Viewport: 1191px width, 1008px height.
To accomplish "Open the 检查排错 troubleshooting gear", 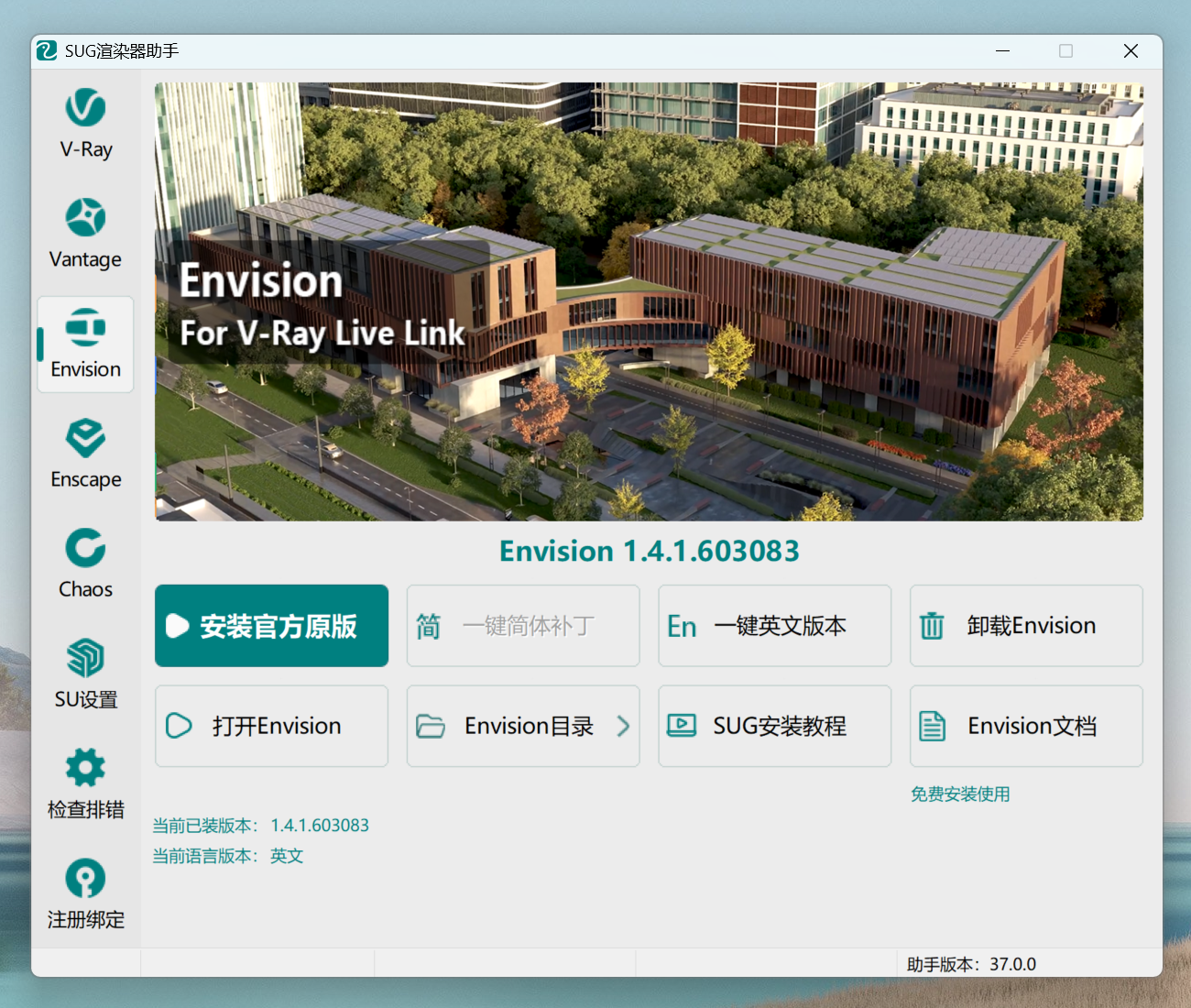I will 85,783.
